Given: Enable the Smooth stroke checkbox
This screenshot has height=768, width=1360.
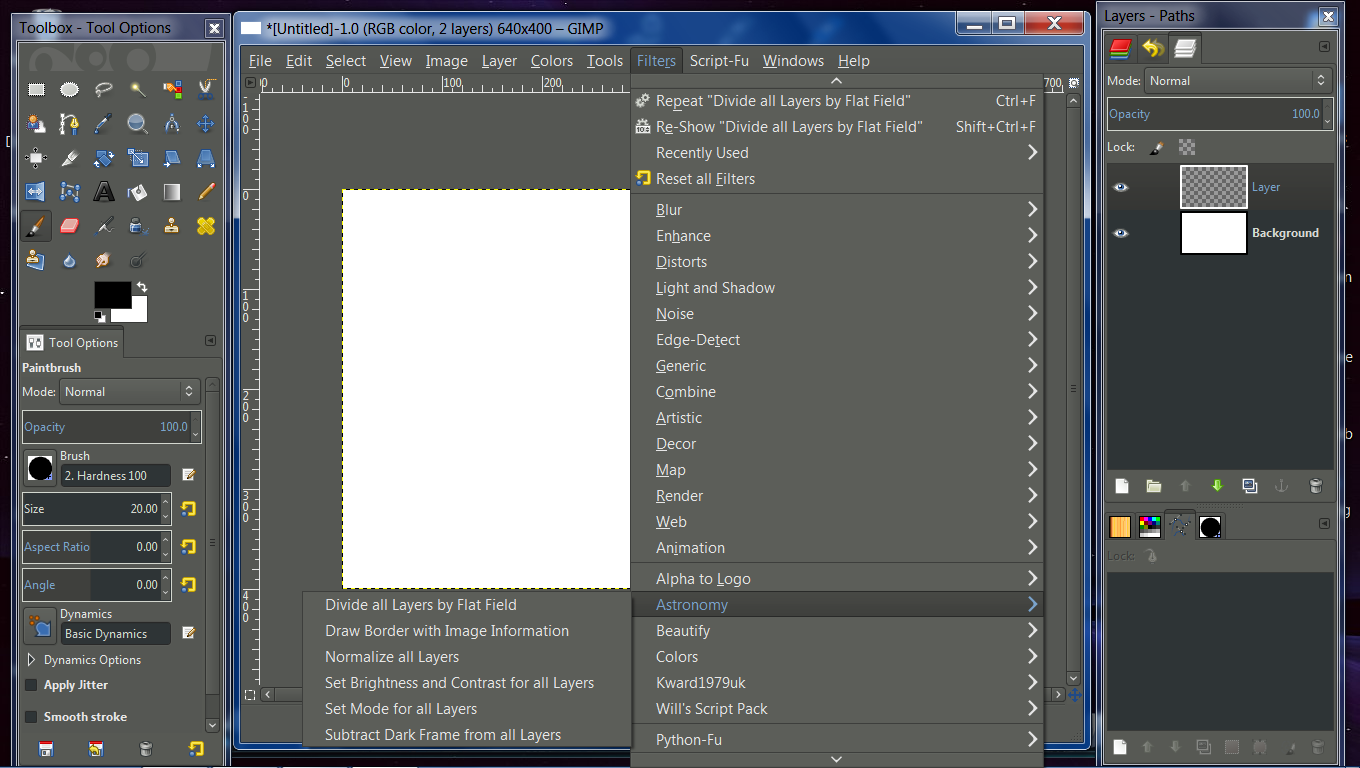Looking at the screenshot, I should (31, 717).
